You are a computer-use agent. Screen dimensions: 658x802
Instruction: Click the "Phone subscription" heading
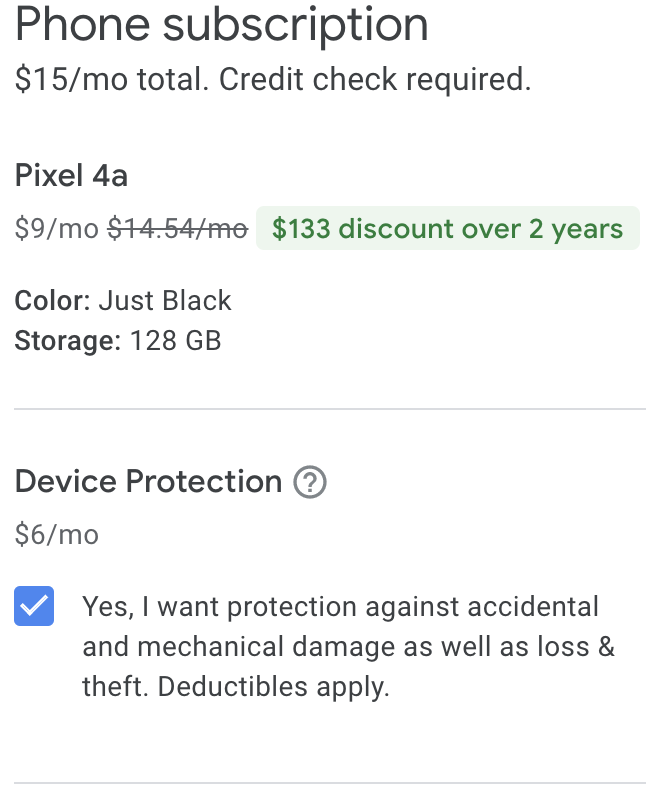coord(221,25)
